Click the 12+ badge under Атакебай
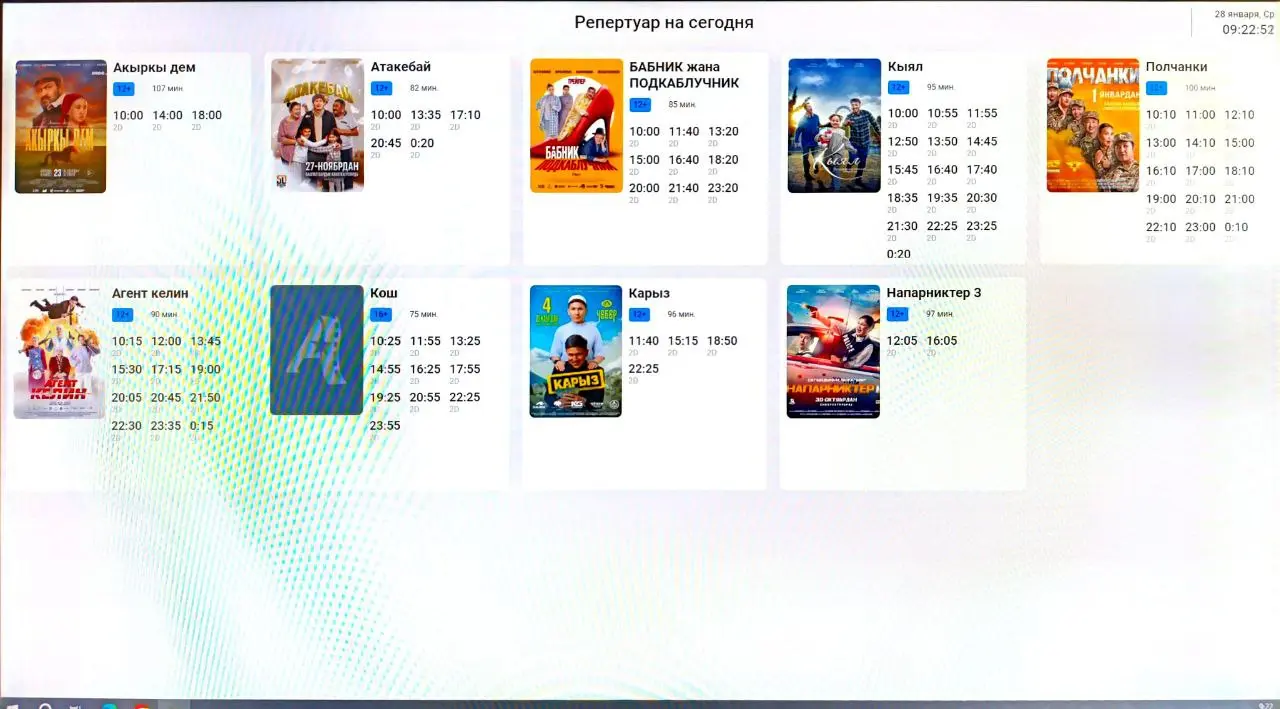Viewport: 1280px width, 709px height. pos(381,88)
